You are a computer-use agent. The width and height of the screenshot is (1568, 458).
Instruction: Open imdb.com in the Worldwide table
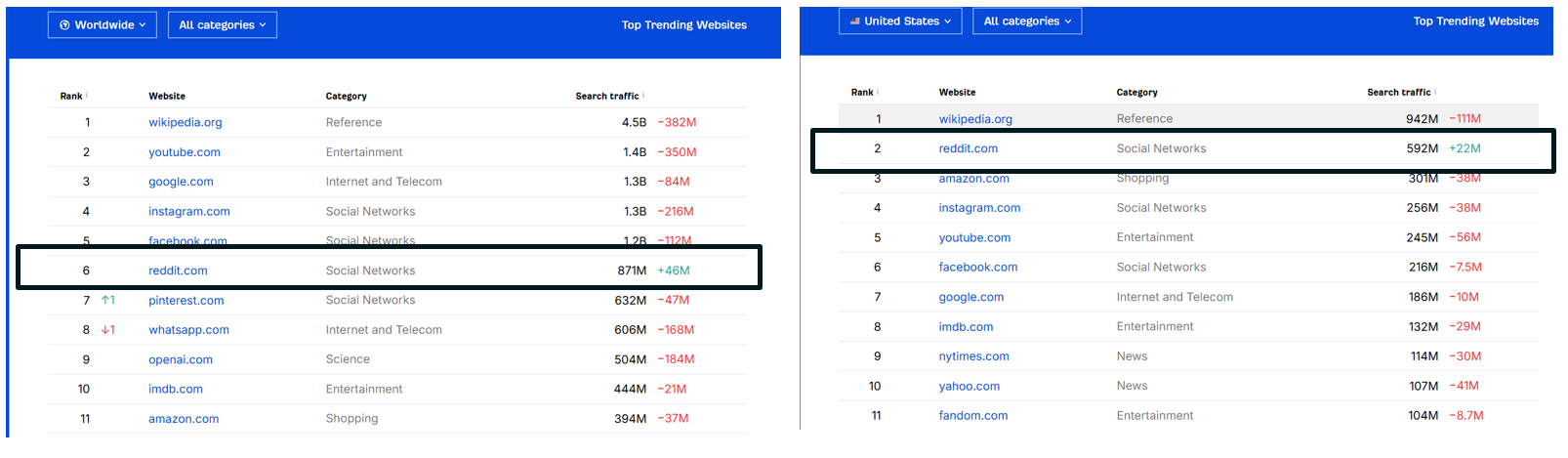click(x=176, y=389)
